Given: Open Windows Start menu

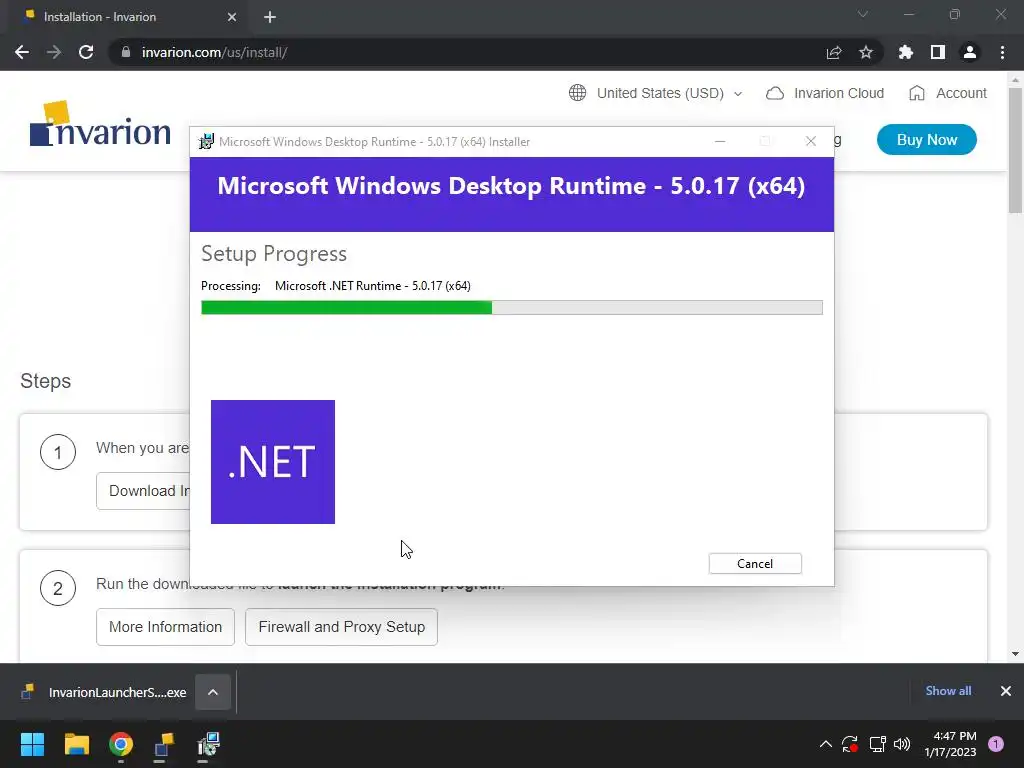Looking at the screenshot, I should tap(32, 744).
